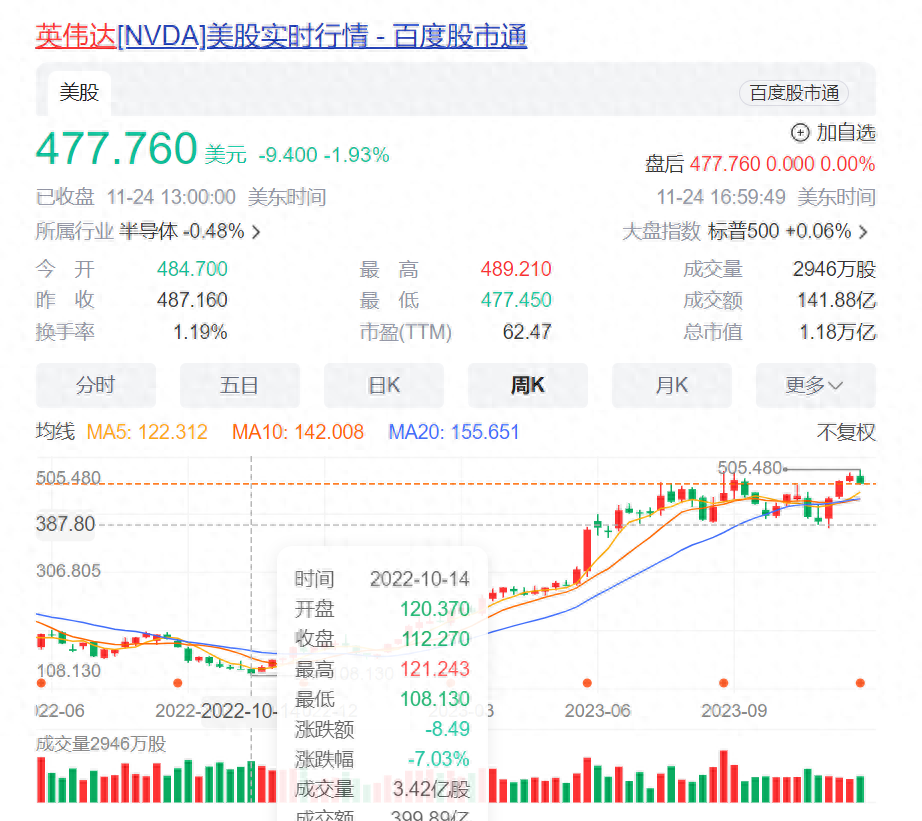Click the 今开 value 484.700
The height and width of the screenshot is (821, 922).
[x=192, y=269]
